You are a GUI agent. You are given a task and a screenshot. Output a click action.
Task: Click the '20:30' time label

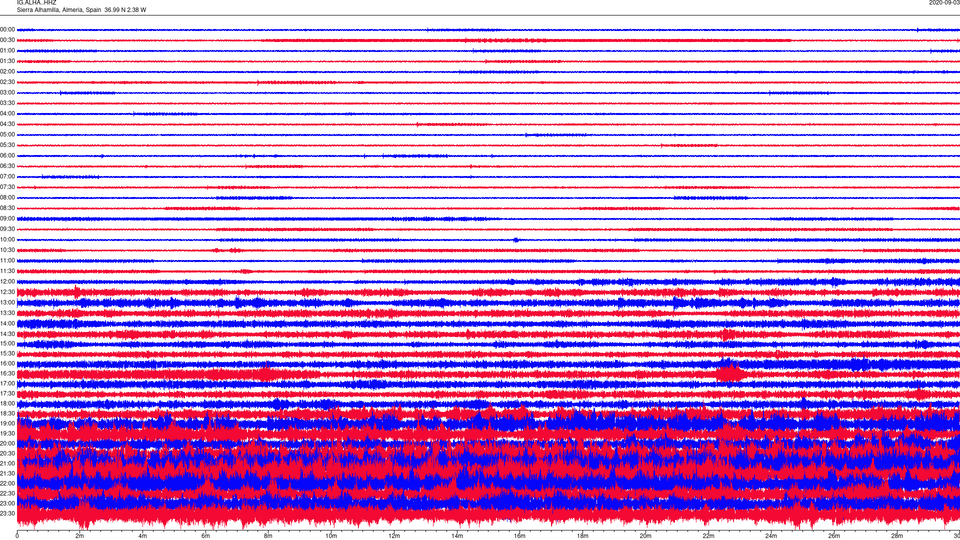point(7,453)
